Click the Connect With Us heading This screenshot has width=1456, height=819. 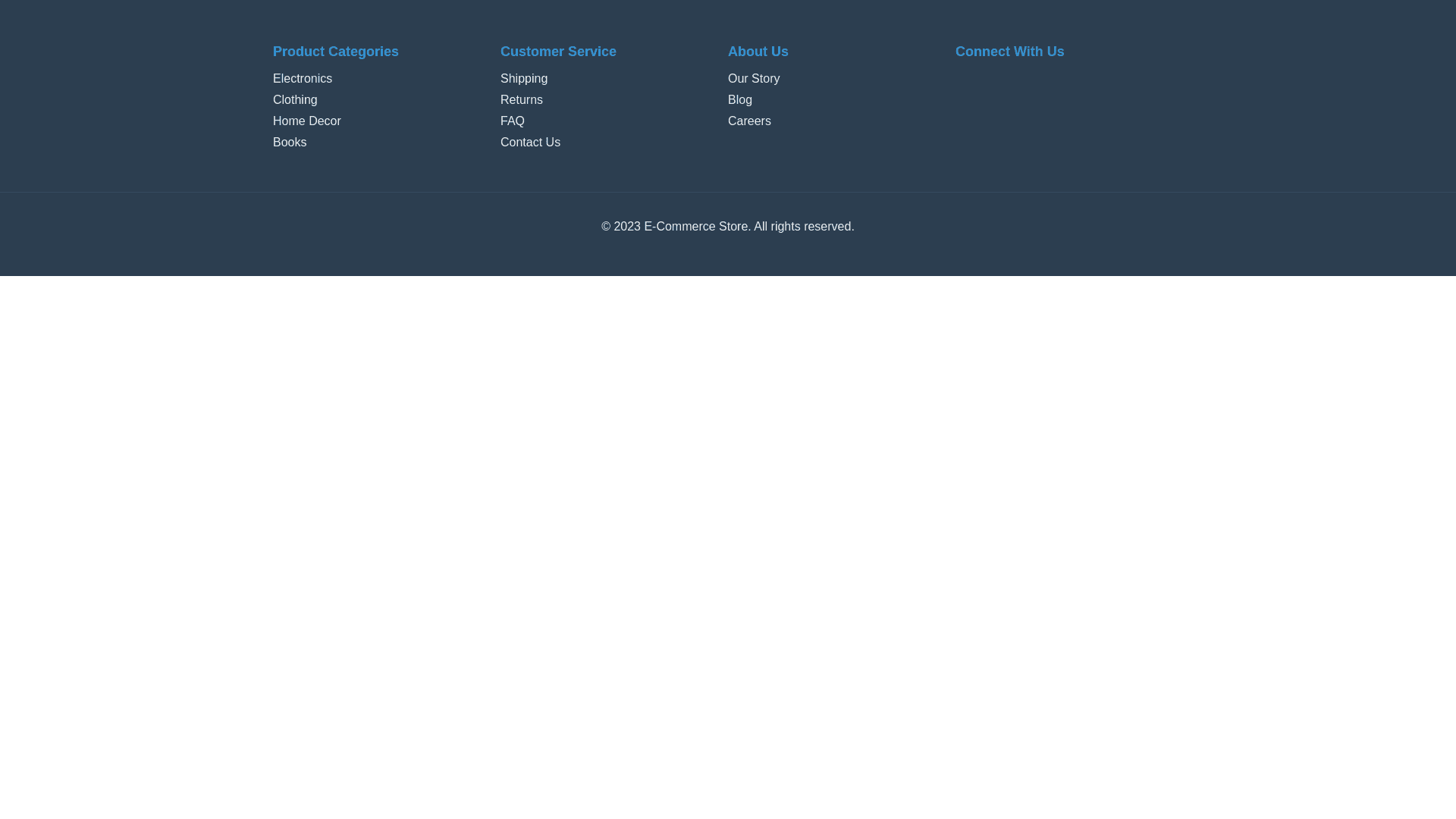(x=1009, y=52)
